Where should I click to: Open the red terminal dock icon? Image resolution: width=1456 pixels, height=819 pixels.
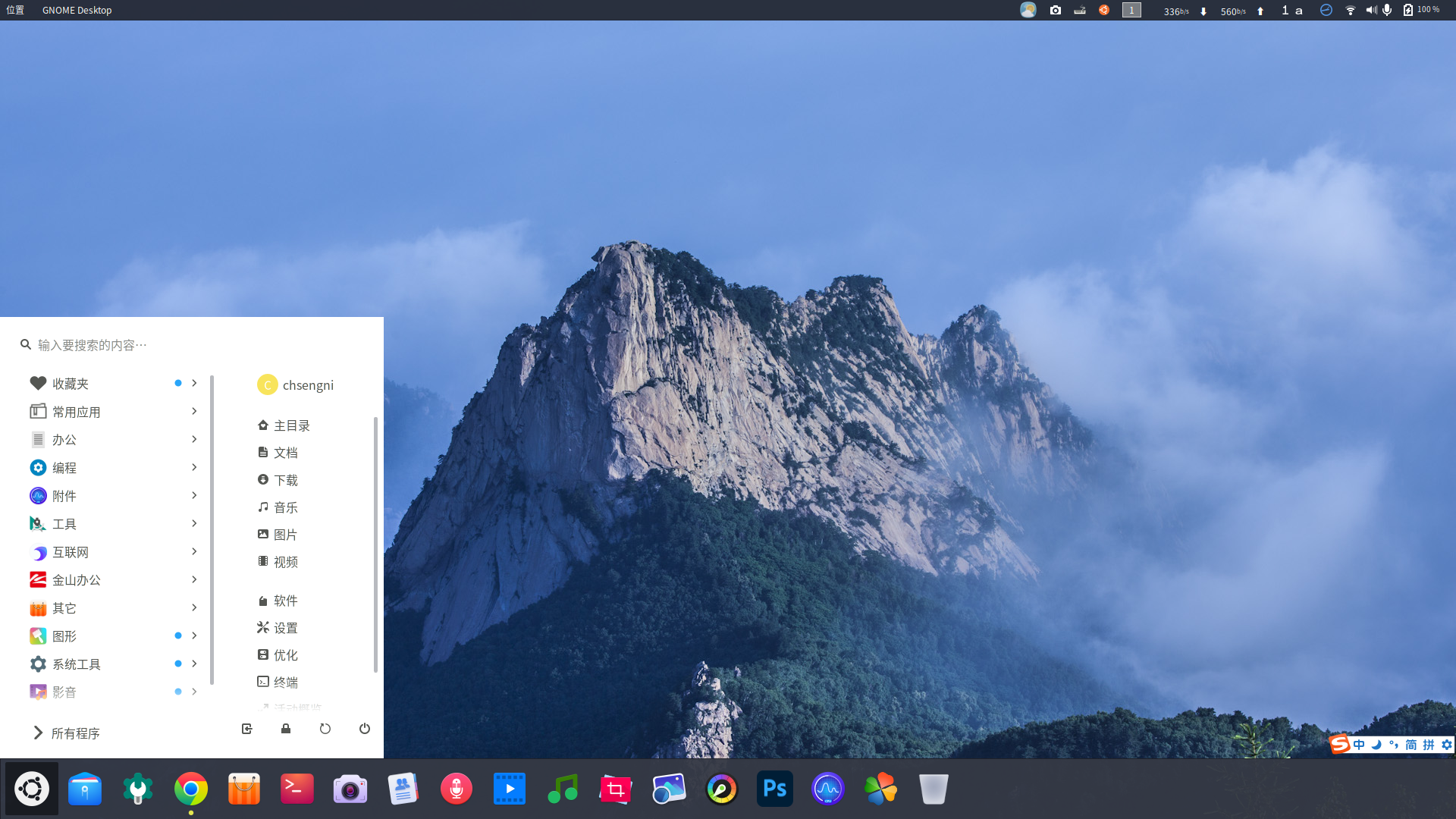click(x=297, y=789)
